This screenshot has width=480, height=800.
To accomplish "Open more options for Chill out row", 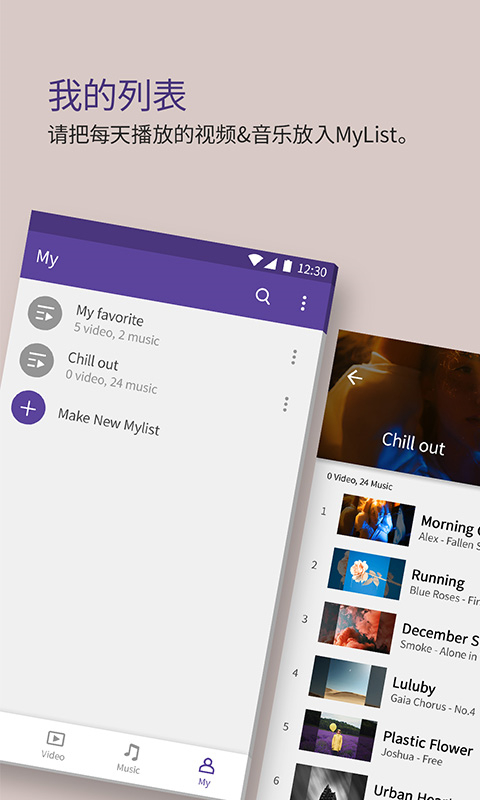I will click(286, 404).
